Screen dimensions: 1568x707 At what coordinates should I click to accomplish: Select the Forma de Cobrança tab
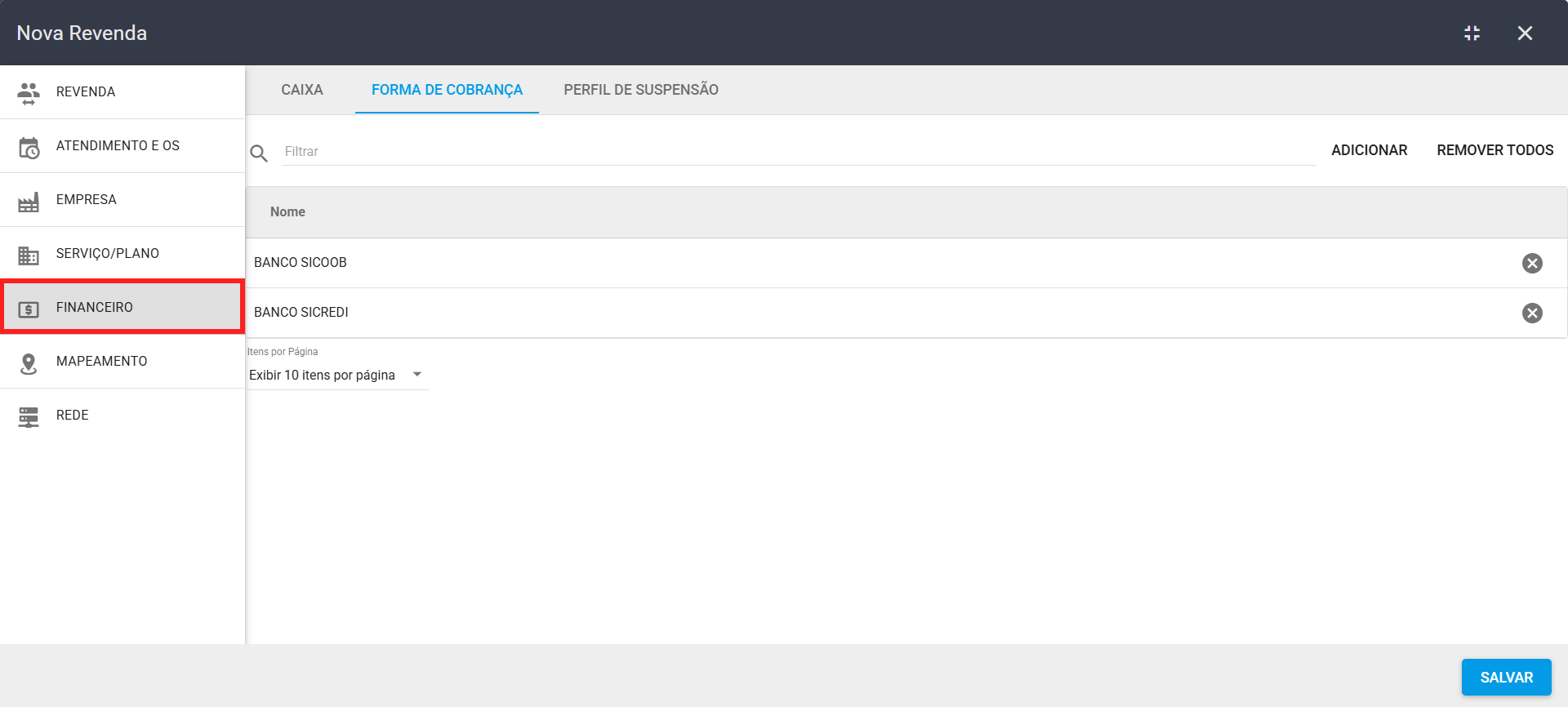(447, 90)
